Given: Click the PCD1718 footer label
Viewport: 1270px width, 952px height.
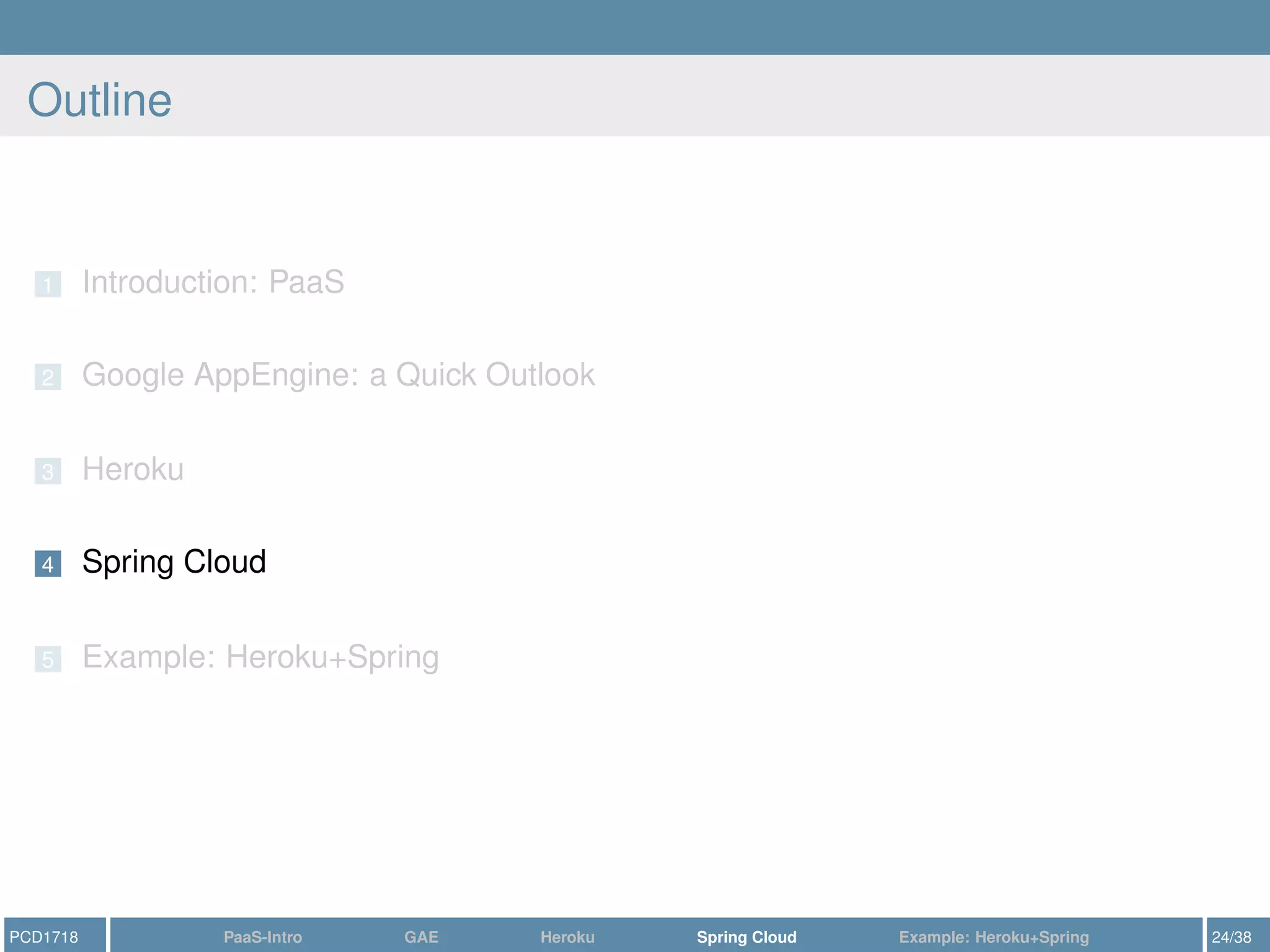Looking at the screenshot, I should tap(44, 937).
